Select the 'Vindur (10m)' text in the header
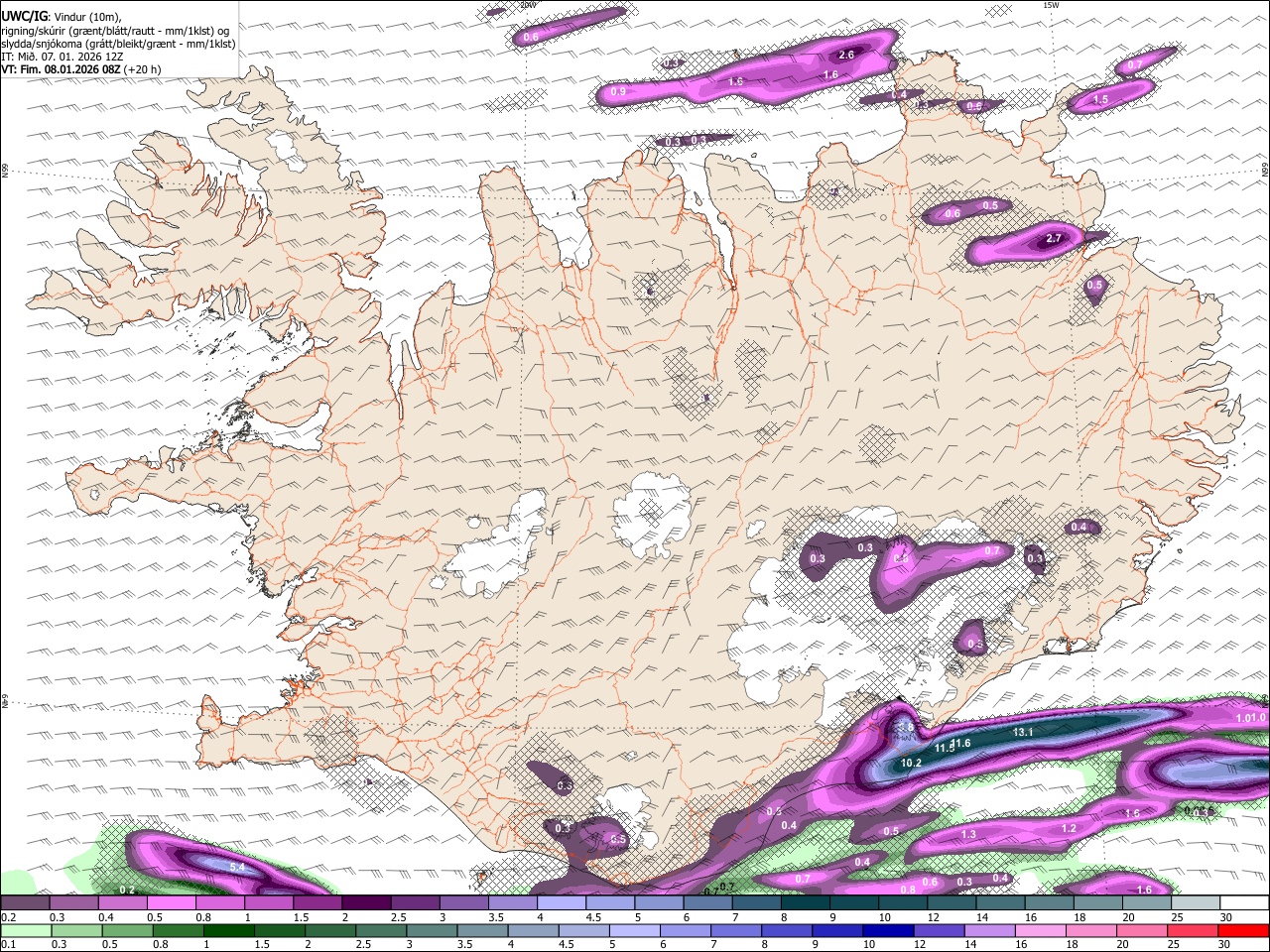Image resolution: width=1270 pixels, height=952 pixels. [85, 16]
